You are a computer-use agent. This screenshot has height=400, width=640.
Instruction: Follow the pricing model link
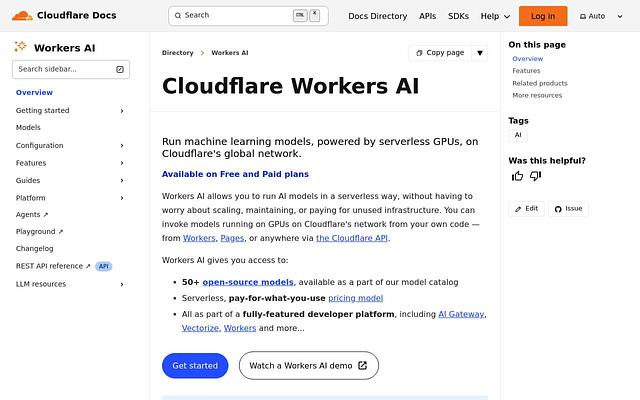click(356, 298)
